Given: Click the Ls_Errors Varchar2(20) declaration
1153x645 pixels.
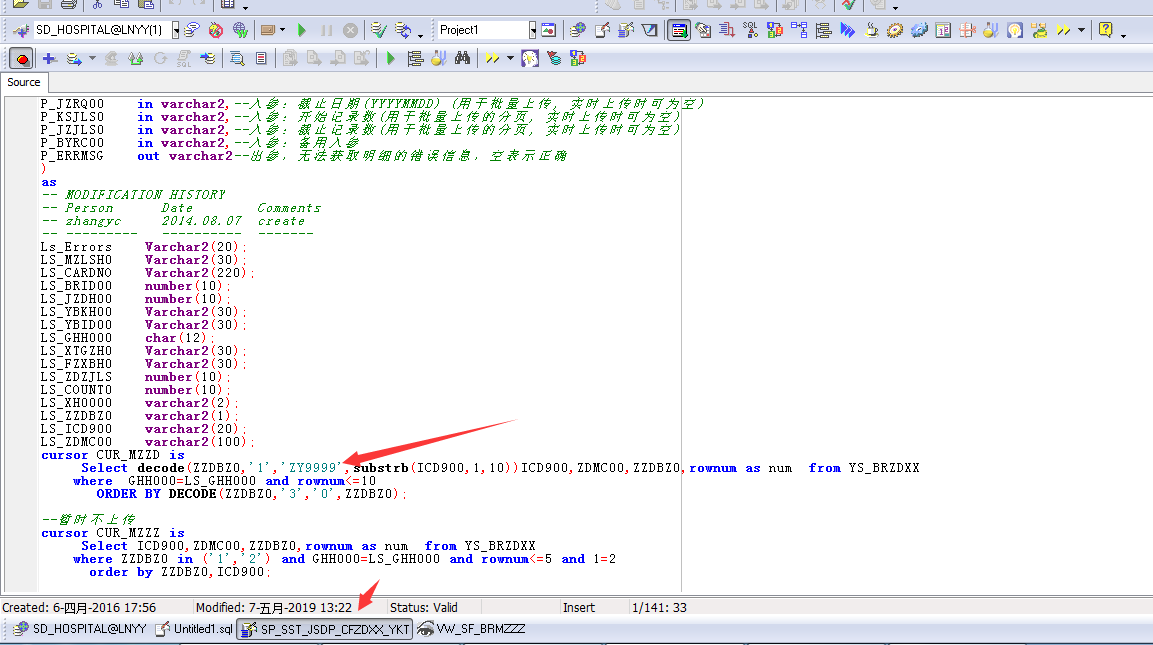Looking at the screenshot, I should pos(143,247).
